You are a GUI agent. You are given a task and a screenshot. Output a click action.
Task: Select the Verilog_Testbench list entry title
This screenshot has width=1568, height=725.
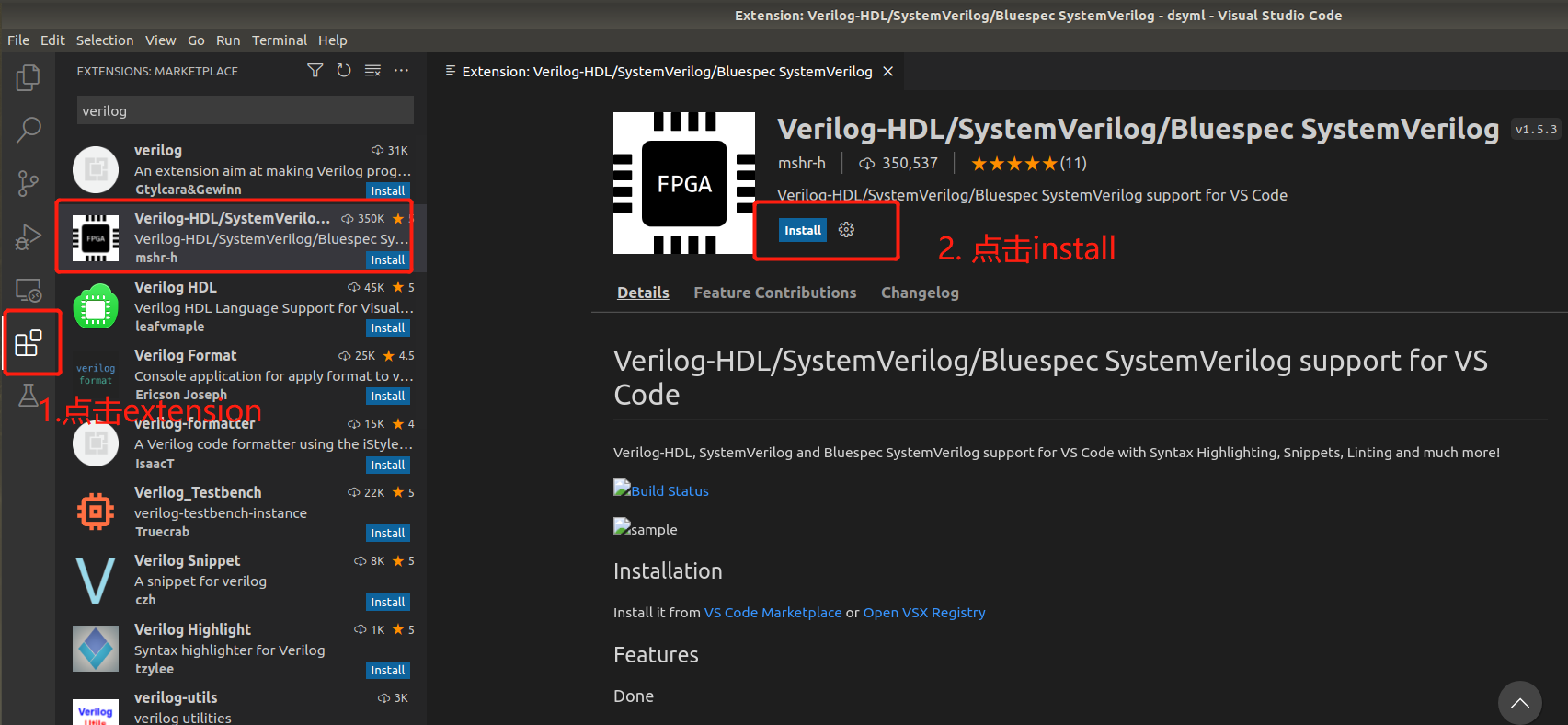click(x=198, y=492)
